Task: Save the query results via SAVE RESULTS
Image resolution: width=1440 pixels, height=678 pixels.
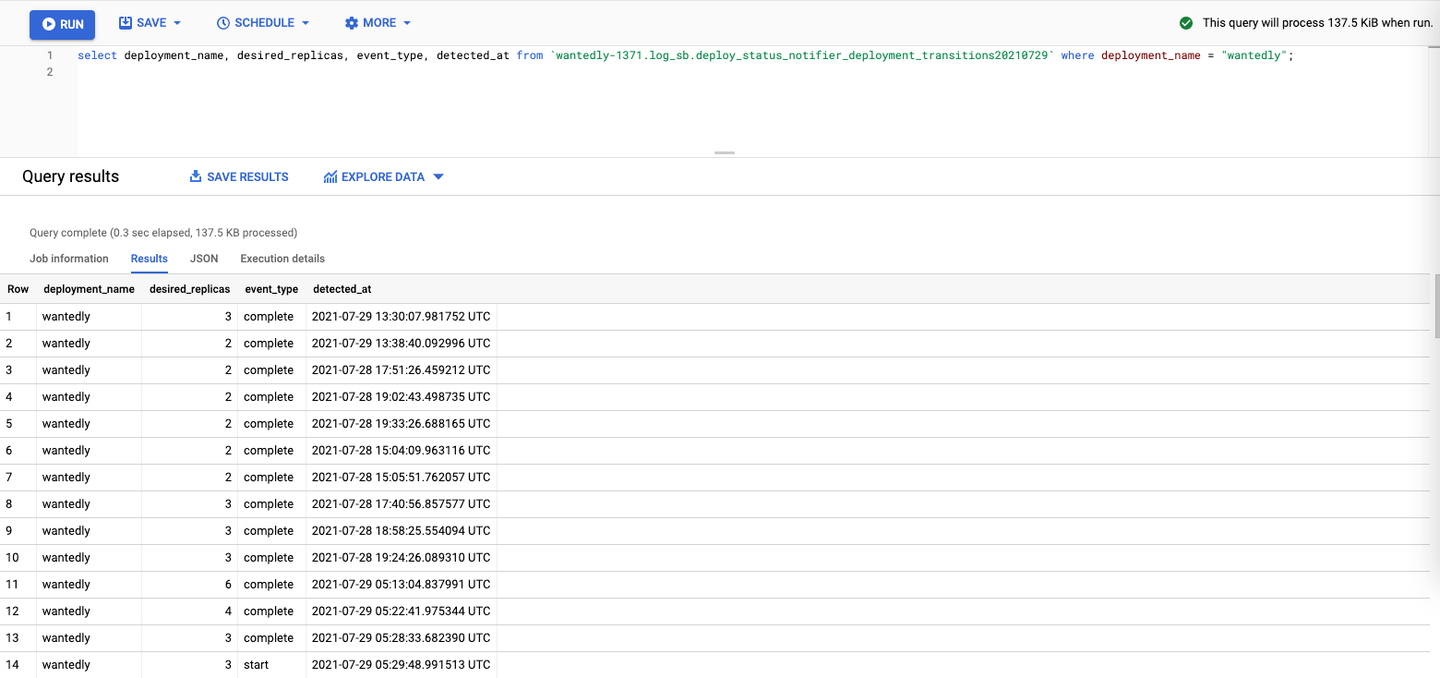Action: (239, 177)
